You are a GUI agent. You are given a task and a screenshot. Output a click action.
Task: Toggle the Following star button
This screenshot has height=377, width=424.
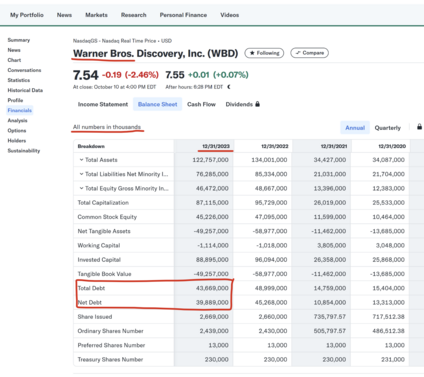click(x=264, y=53)
